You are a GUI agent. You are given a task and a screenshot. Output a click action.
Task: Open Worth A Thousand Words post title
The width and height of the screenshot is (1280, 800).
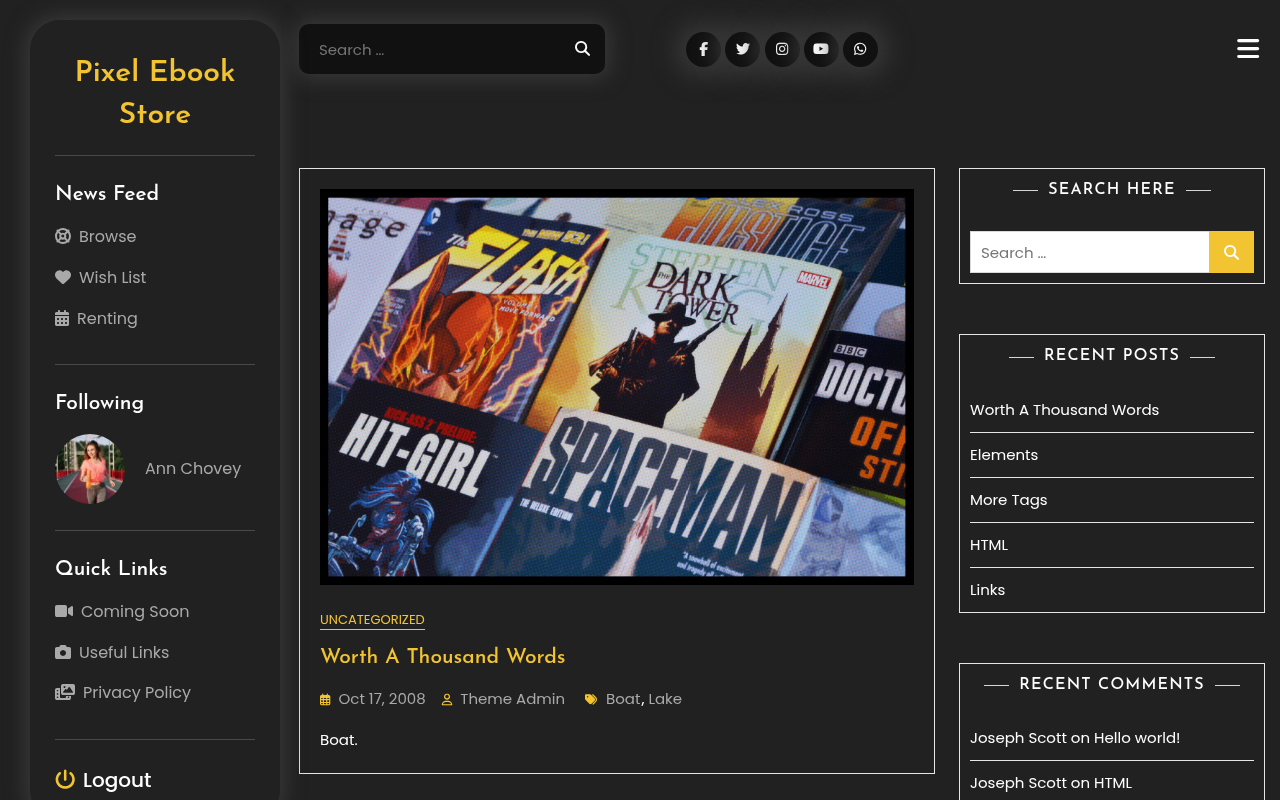pos(443,656)
